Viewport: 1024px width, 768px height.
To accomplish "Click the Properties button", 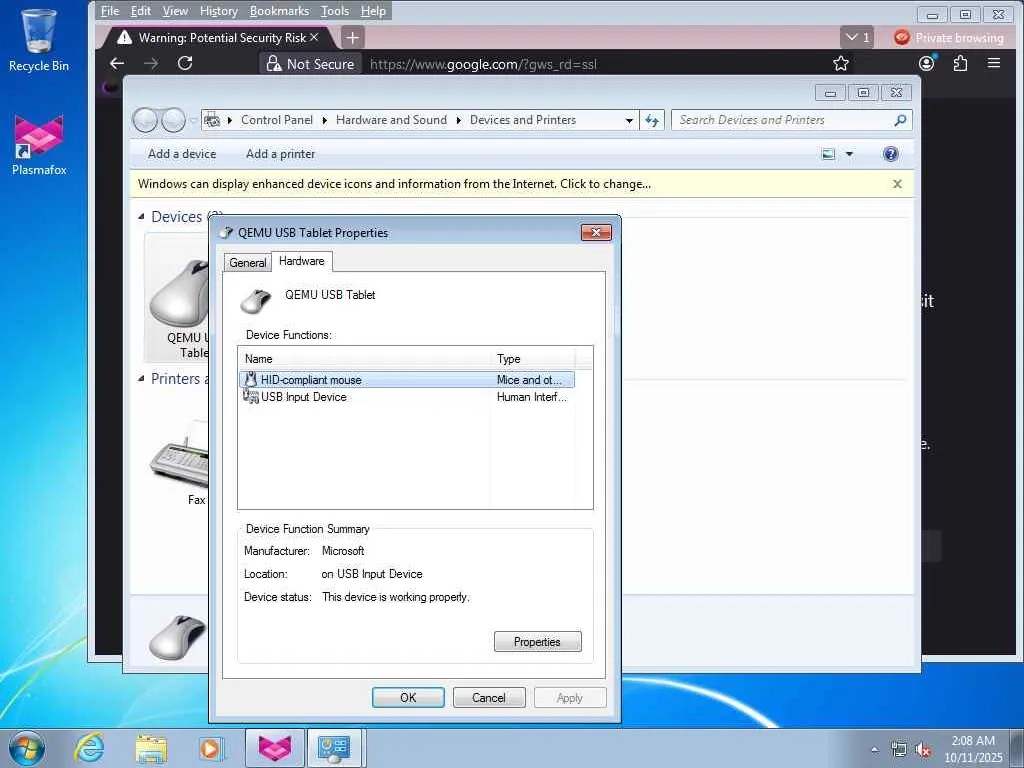I will click(537, 642).
